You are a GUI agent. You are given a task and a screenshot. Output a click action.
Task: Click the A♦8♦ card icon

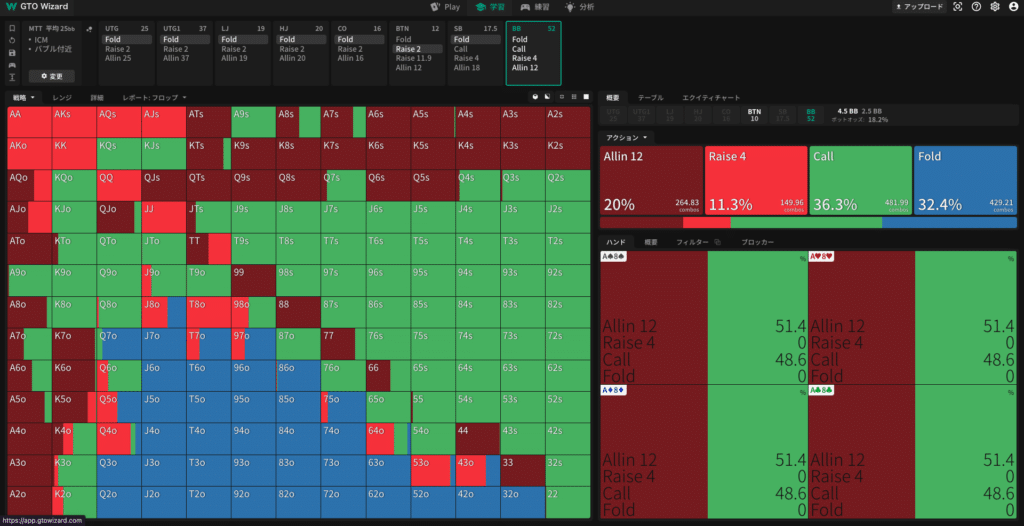point(614,390)
